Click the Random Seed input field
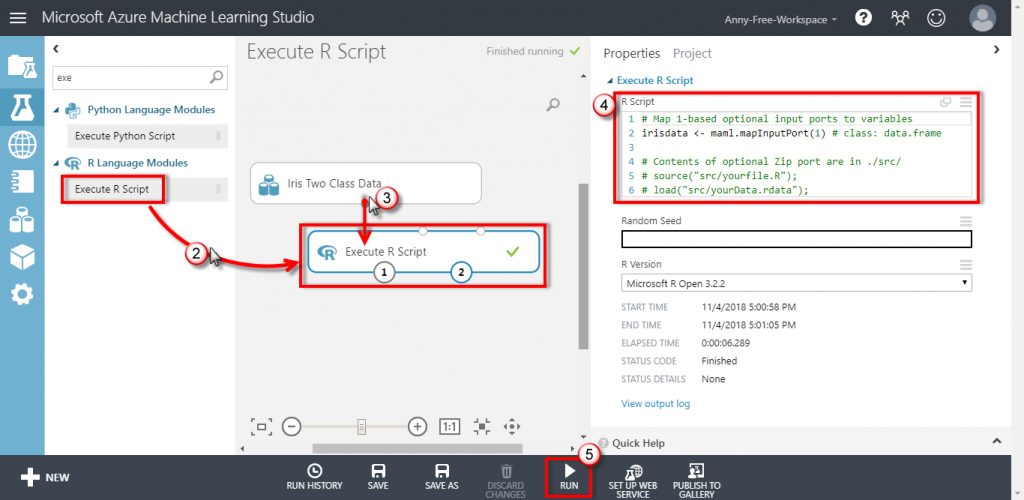Viewport: 1024px width, 500px height. click(x=796, y=240)
